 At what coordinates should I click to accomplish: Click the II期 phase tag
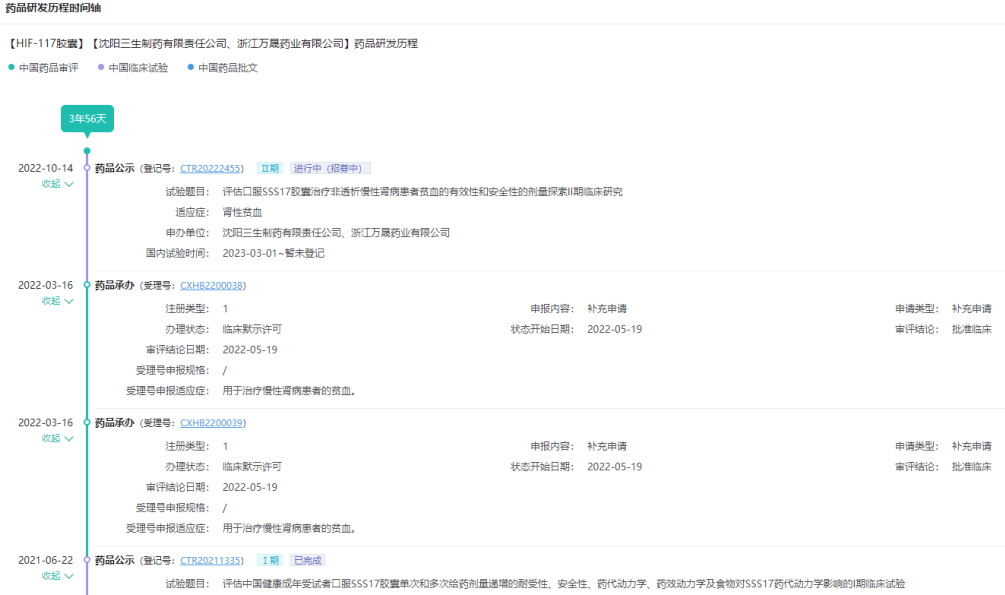coord(270,168)
